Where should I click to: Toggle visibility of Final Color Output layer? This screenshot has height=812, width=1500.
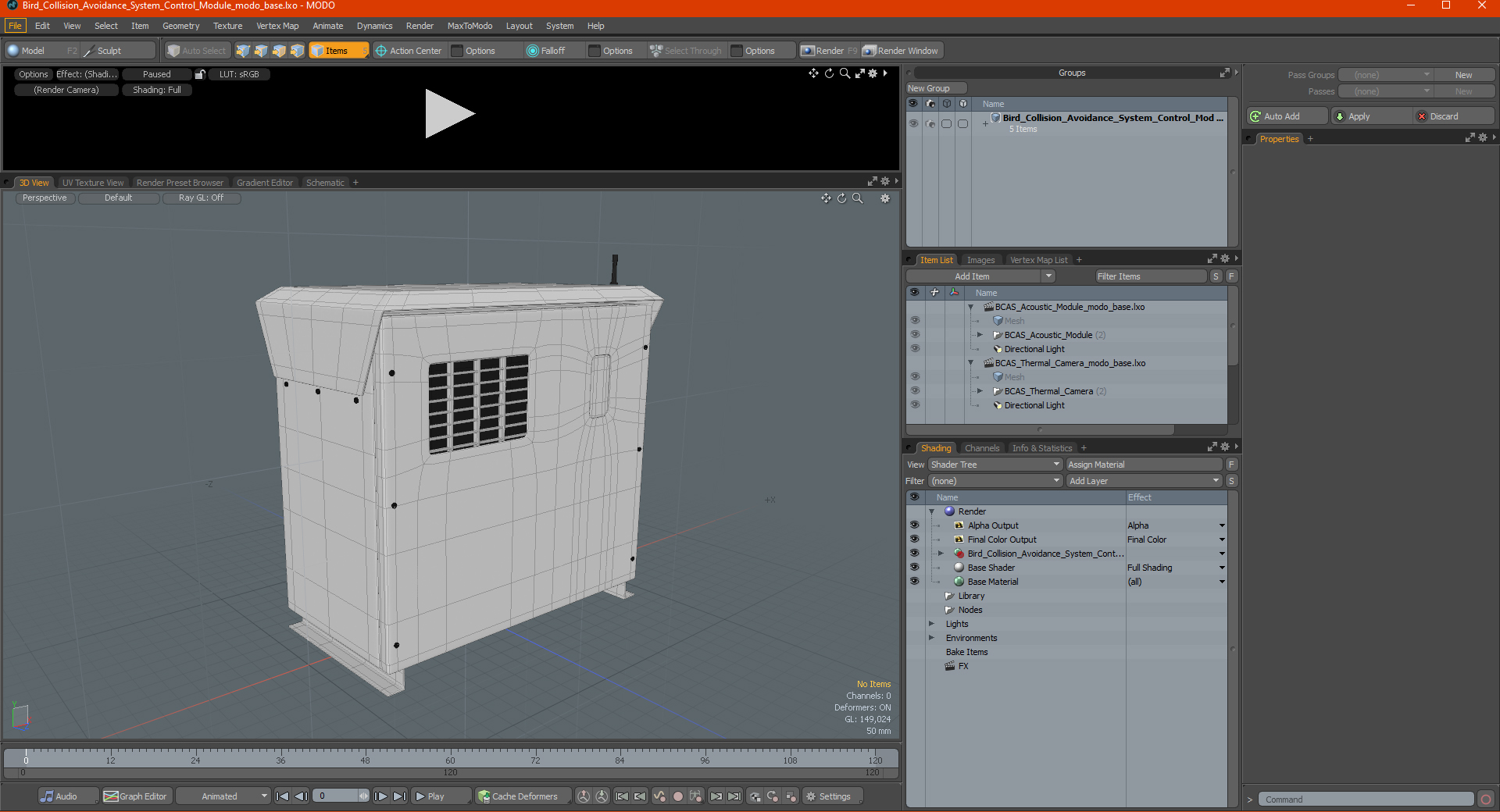coord(915,540)
